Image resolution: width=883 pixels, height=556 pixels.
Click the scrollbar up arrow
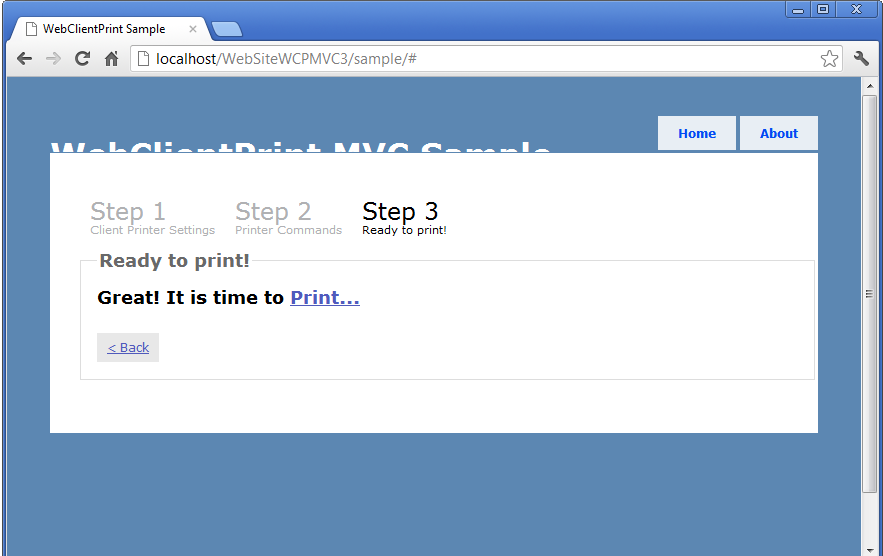(869, 86)
